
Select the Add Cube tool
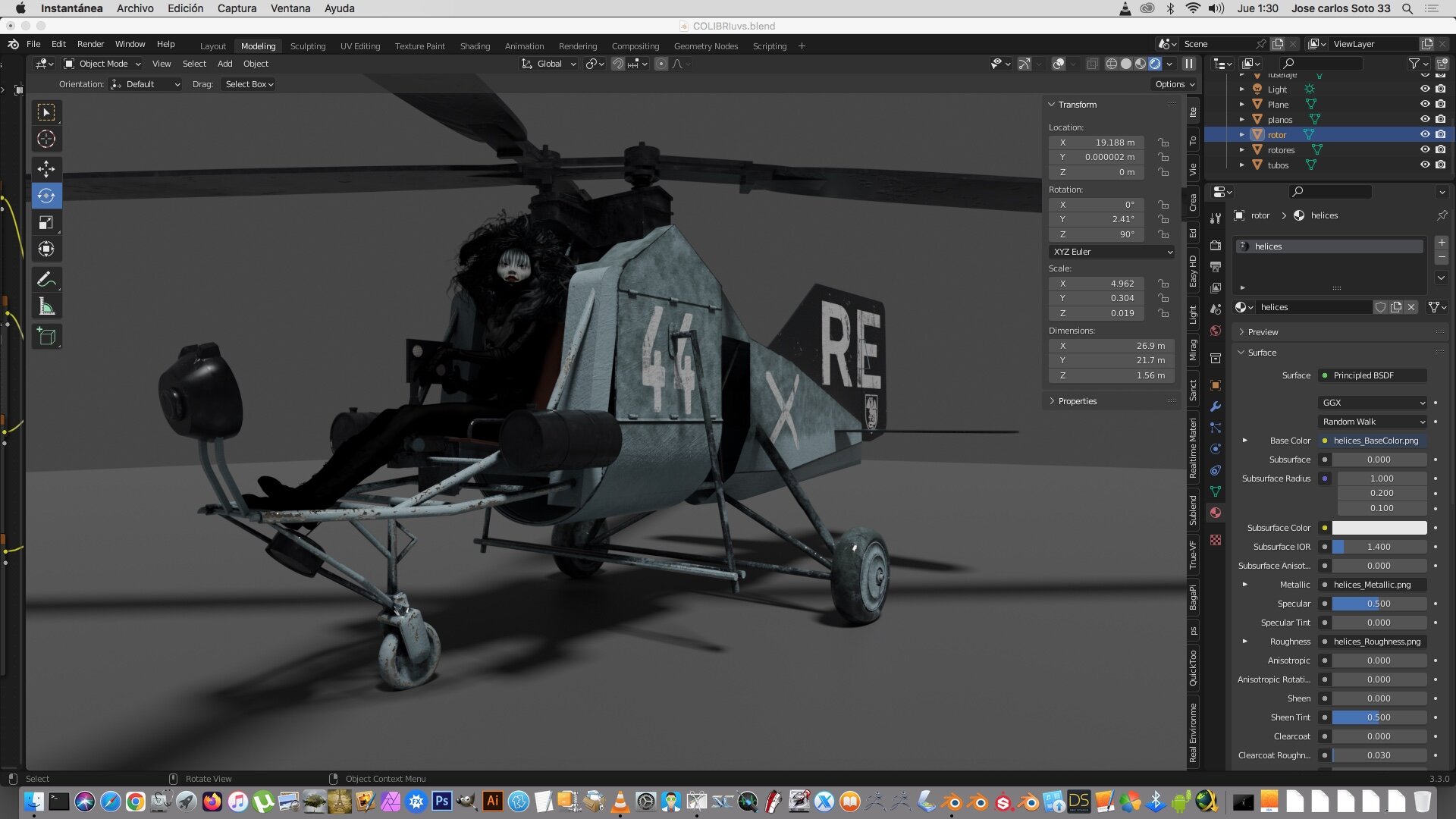click(46, 337)
